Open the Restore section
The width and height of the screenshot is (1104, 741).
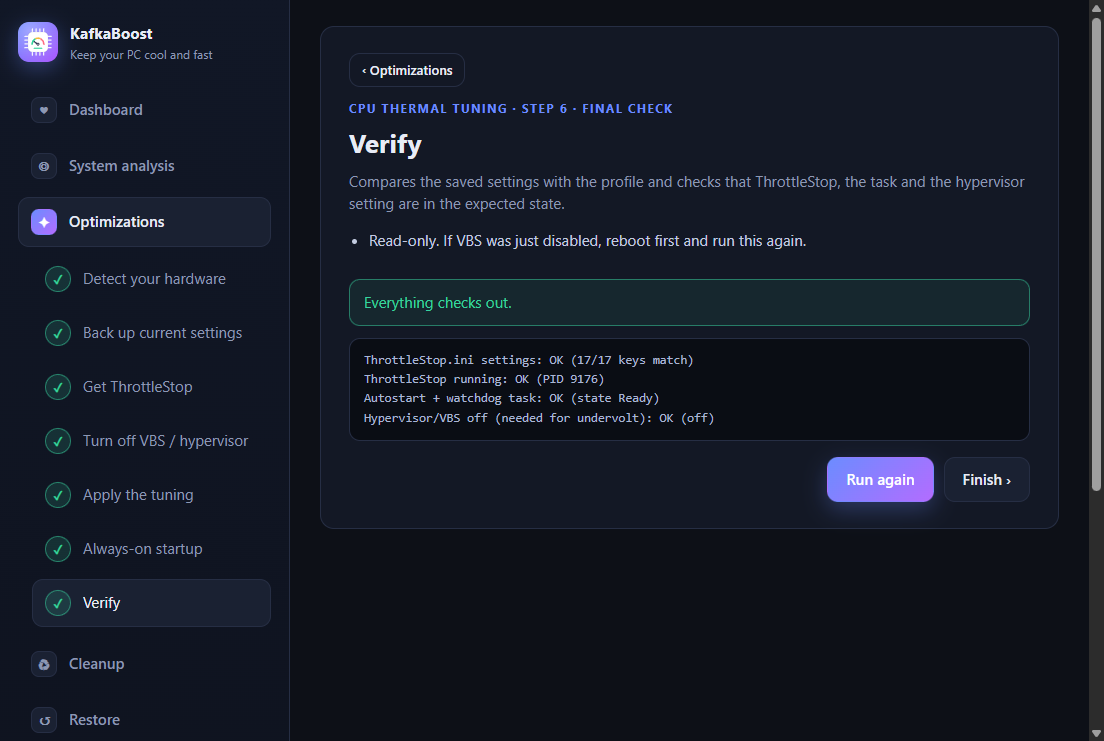tap(144, 720)
